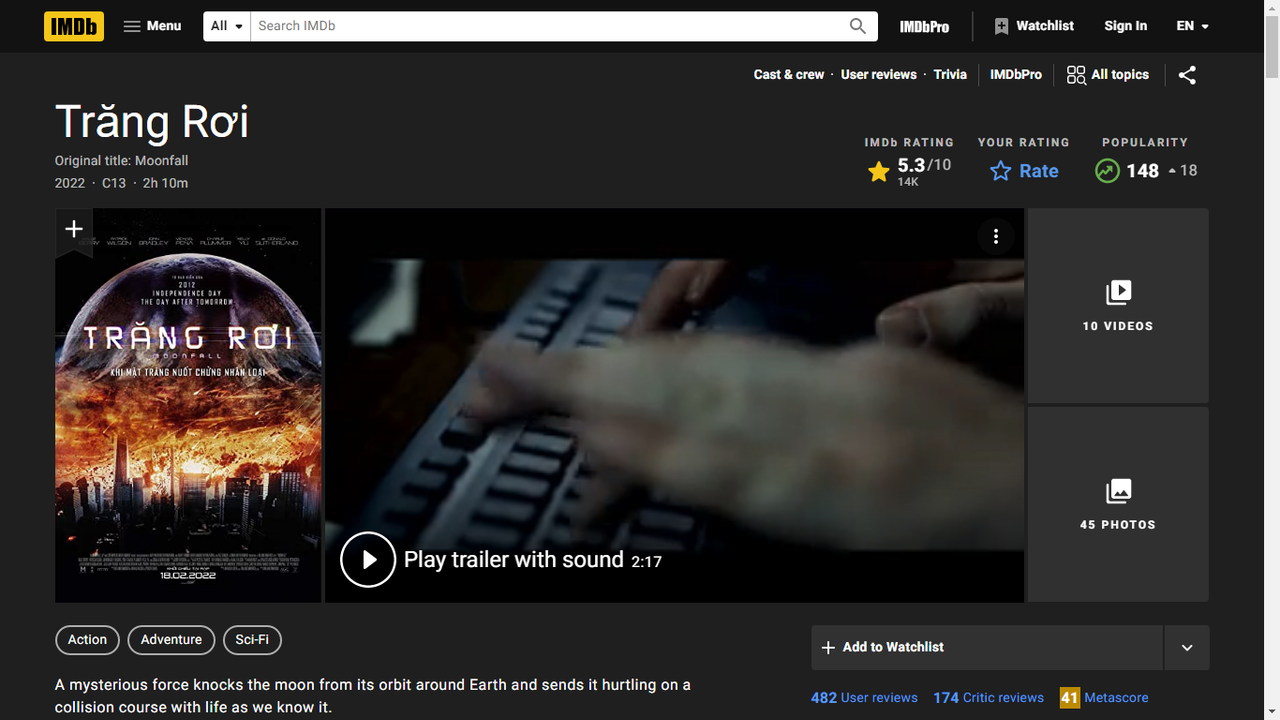Screen dimensions: 1280x720
Task: Click Add to Watchlist button
Action: 987,647
